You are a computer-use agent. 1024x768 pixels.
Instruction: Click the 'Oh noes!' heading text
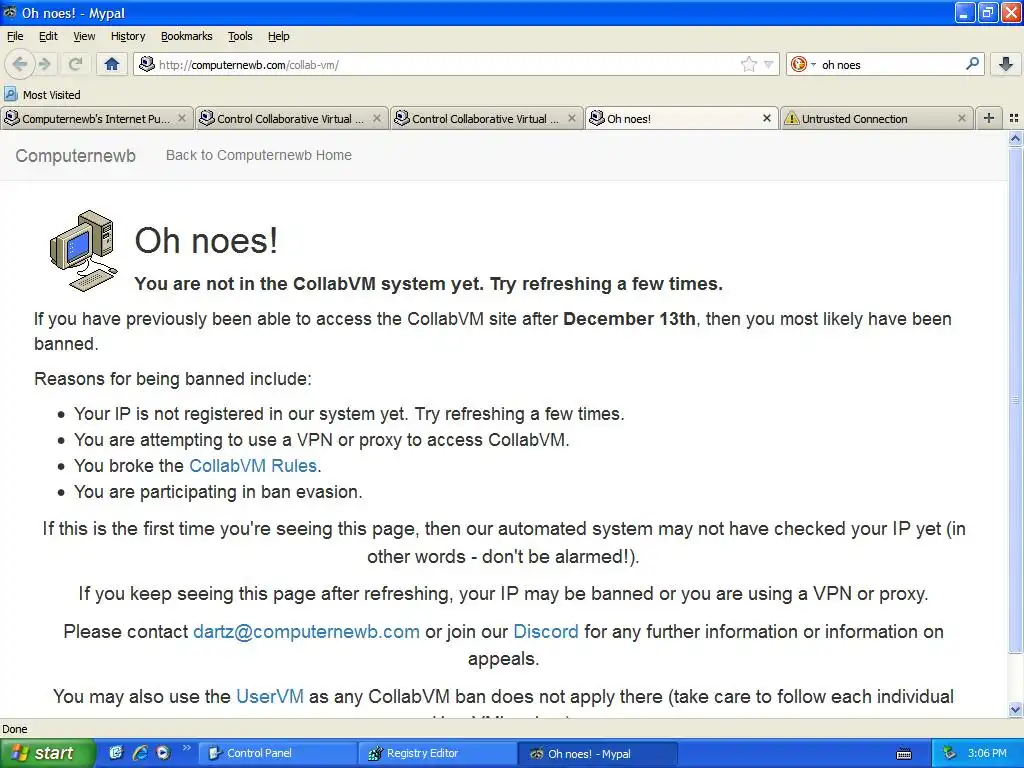click(206, 240)
